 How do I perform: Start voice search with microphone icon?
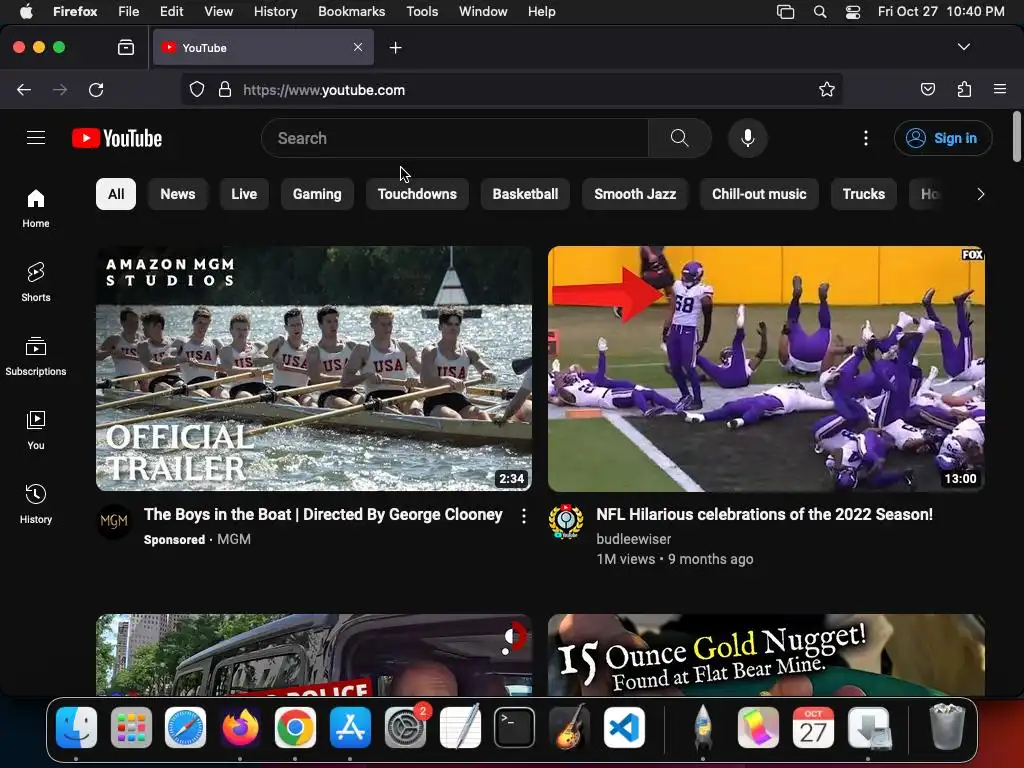[748, 138]
